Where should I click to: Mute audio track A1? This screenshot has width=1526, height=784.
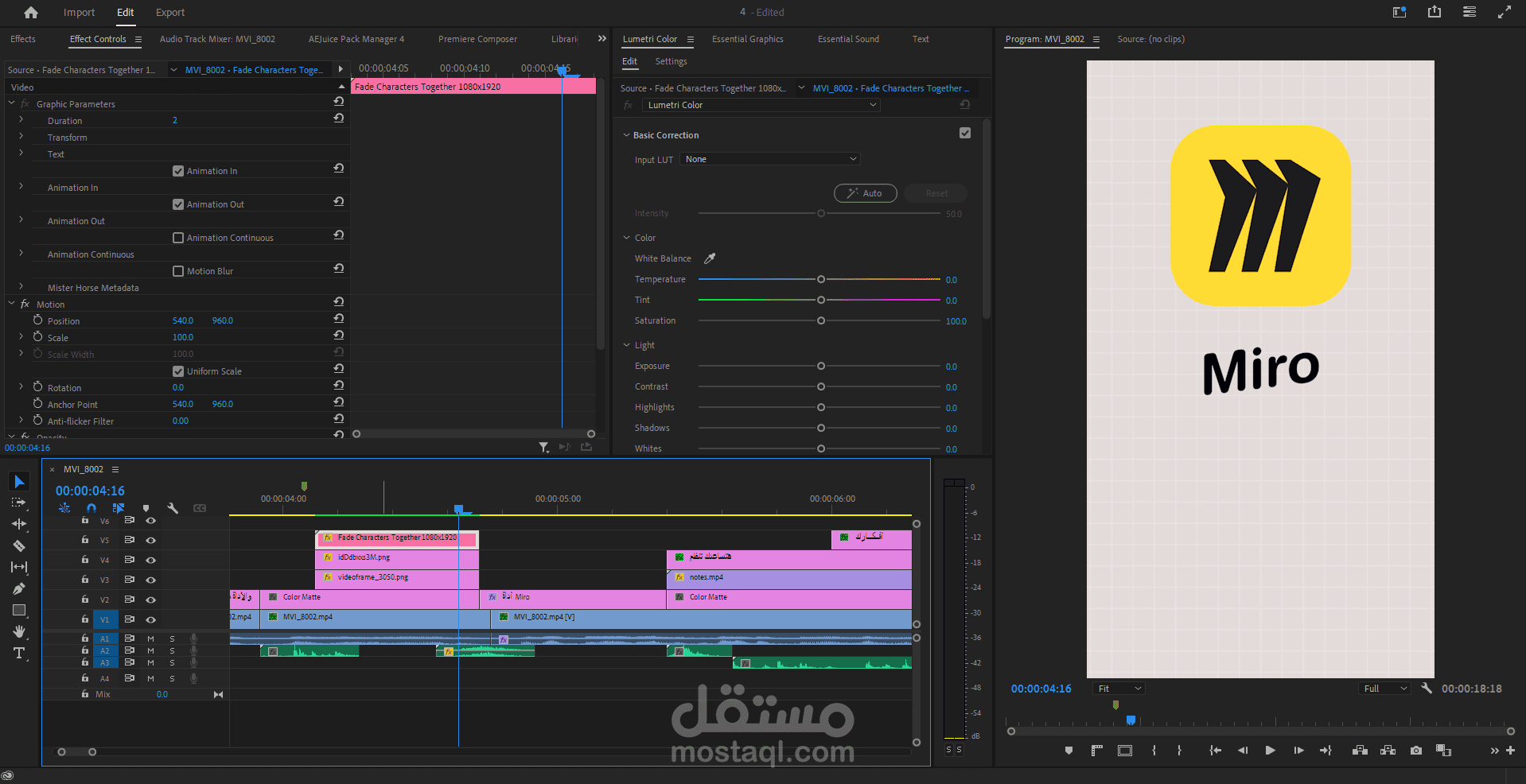tap(150, 638)
